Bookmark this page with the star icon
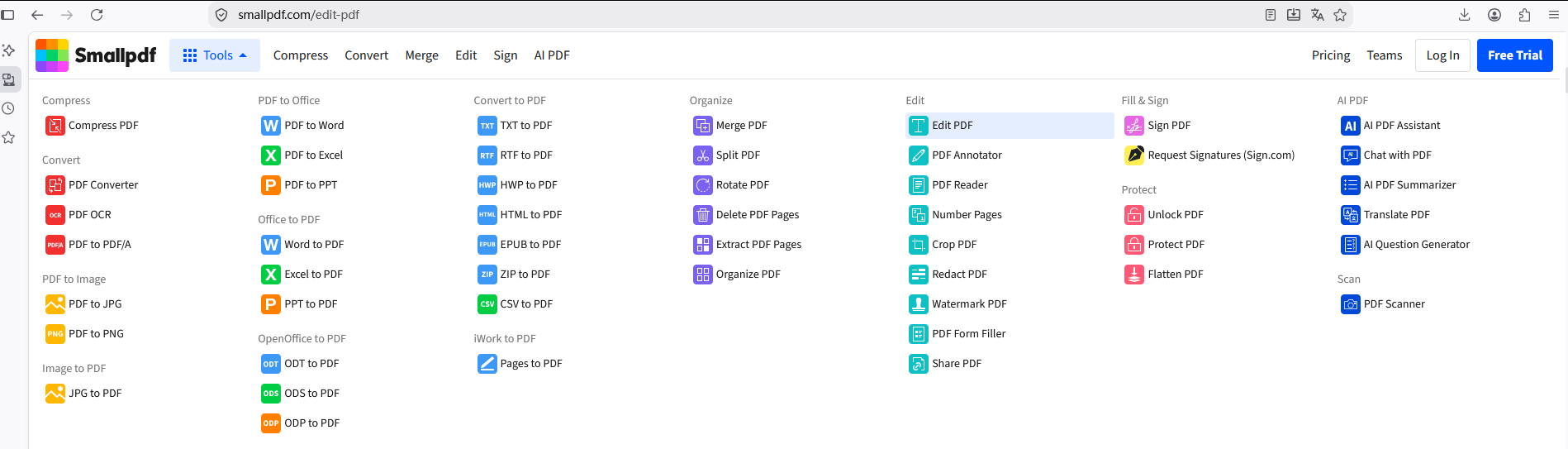This screenshot has height=449, width=1568. (x=1340, y=15)
